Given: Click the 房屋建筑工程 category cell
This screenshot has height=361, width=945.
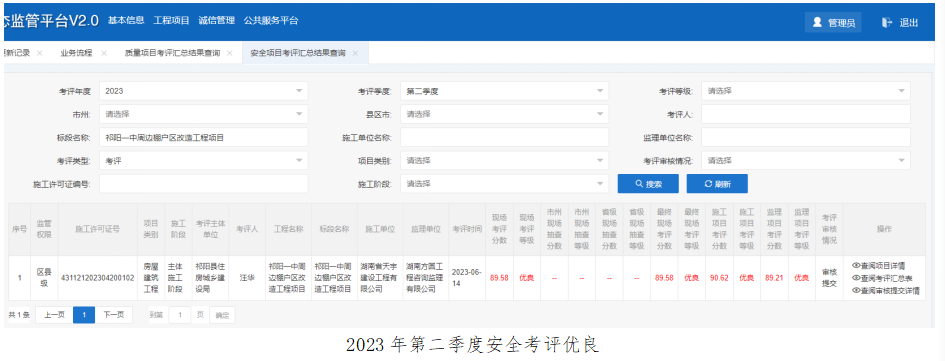Looking at the screenshot, I should [x=151, y=278].
